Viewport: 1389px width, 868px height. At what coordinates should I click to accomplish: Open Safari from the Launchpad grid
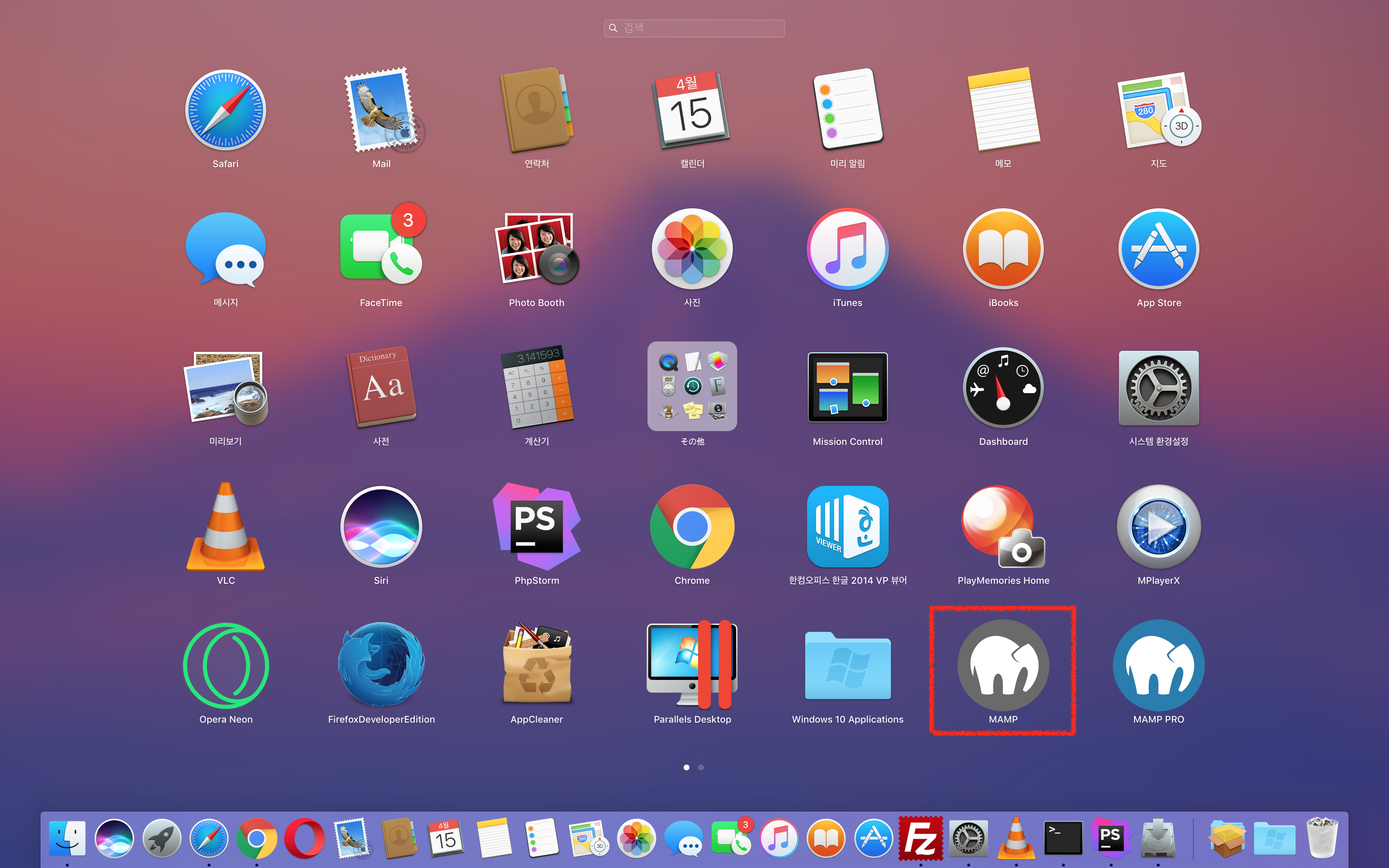226,110
